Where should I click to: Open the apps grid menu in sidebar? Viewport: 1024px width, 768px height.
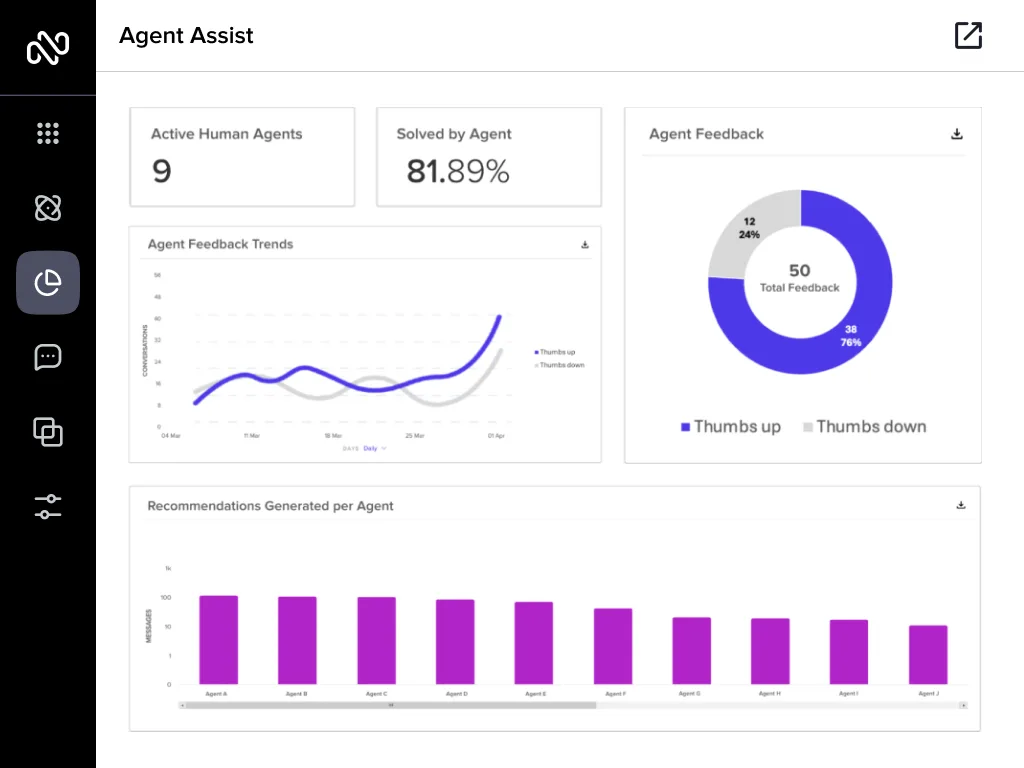click(48, 133)
